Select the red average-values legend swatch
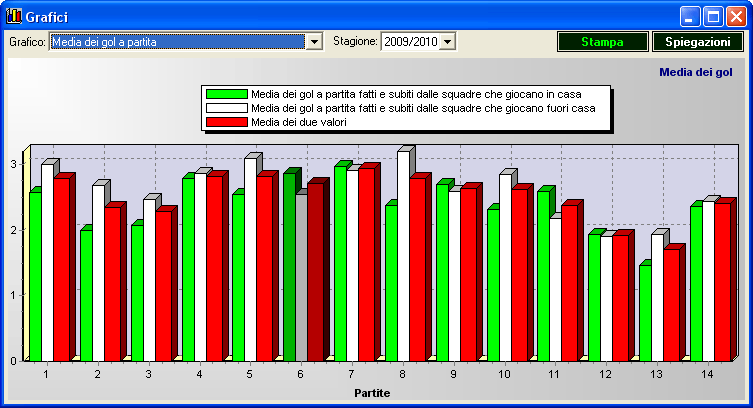 pyautogui.click(x=227, y=122)
